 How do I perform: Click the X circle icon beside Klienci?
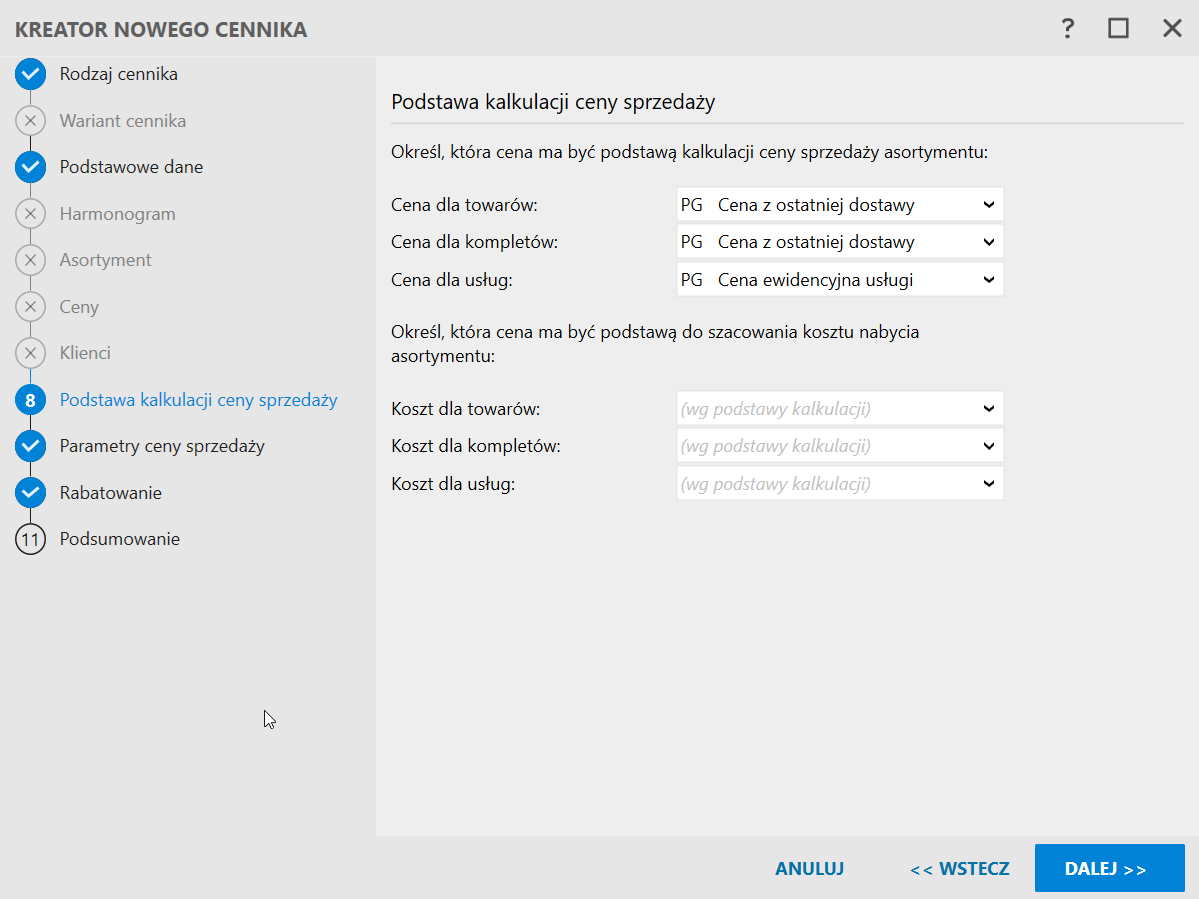coord(31,353)
